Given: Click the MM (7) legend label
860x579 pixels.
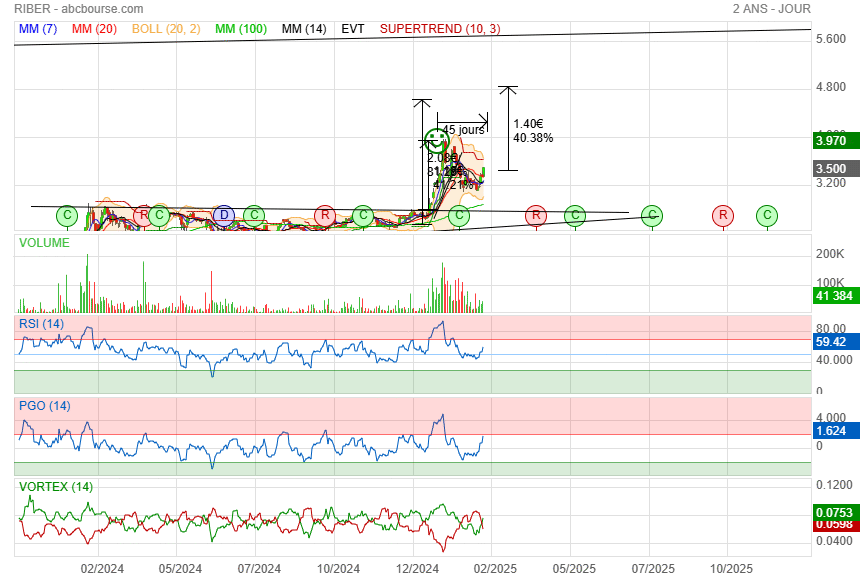Looking at the screenshot, I should click(38, 29).
